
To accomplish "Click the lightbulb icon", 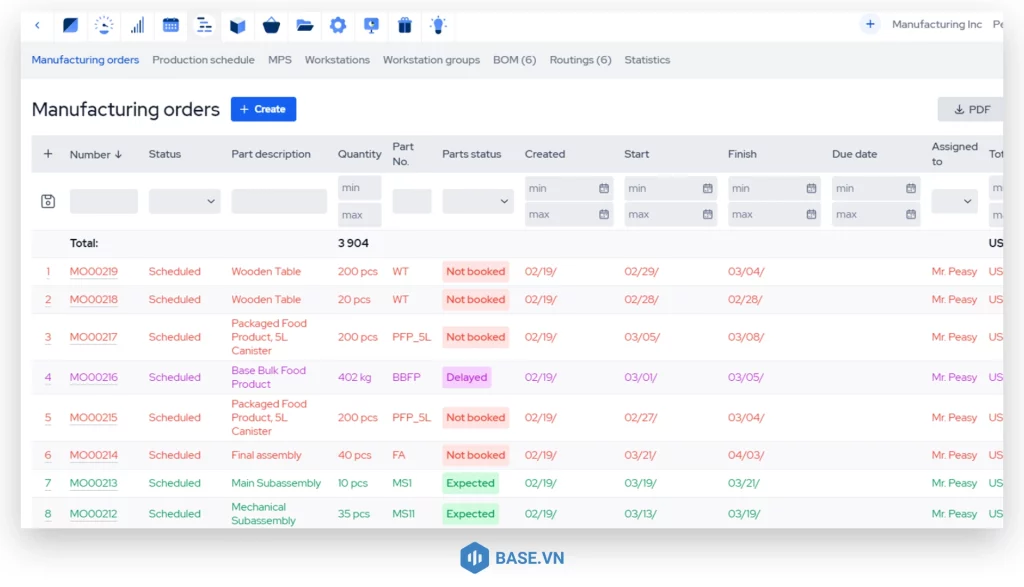I will tap(438, 25).
